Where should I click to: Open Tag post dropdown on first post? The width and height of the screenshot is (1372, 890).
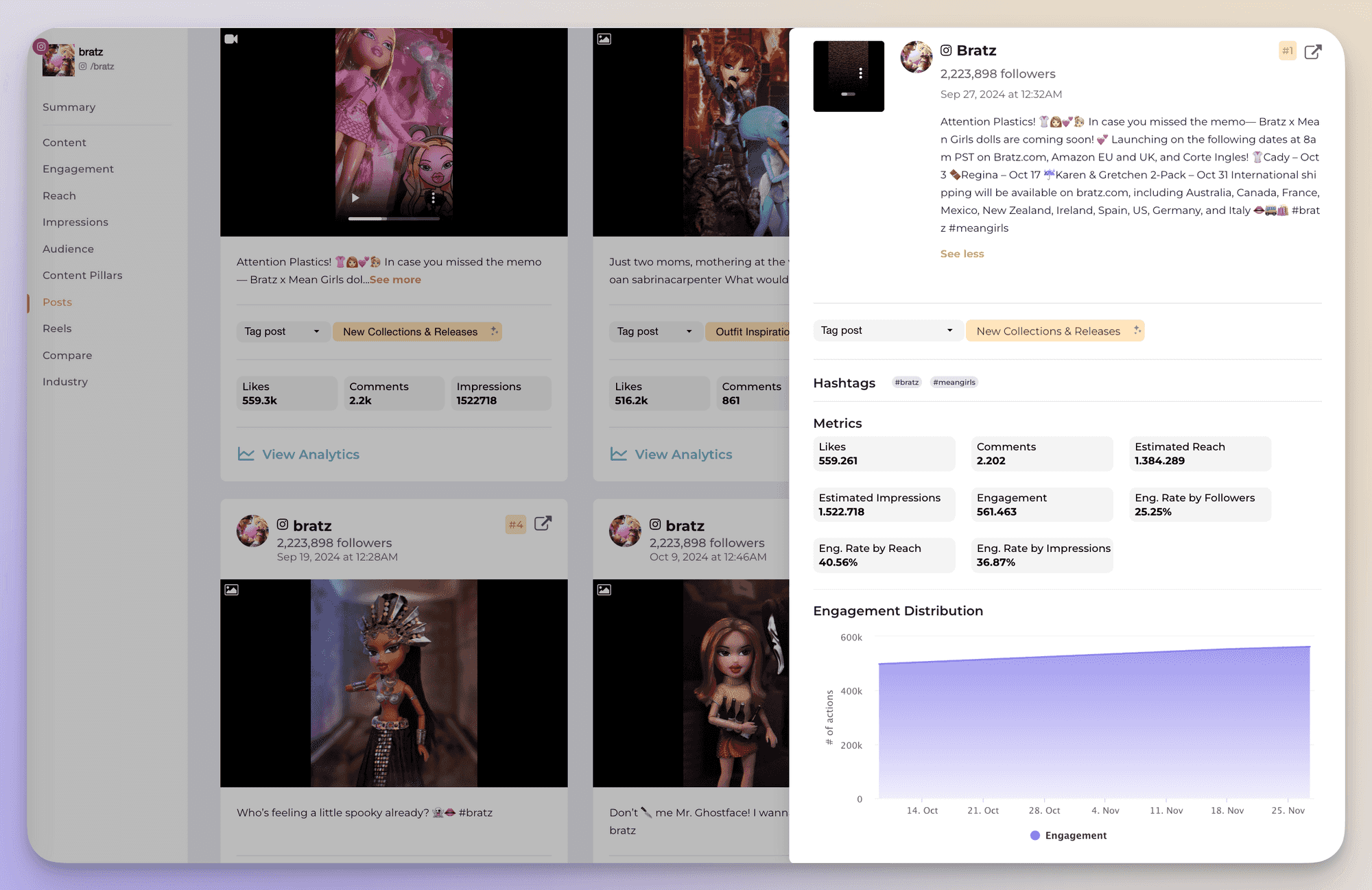coord(283,331)
